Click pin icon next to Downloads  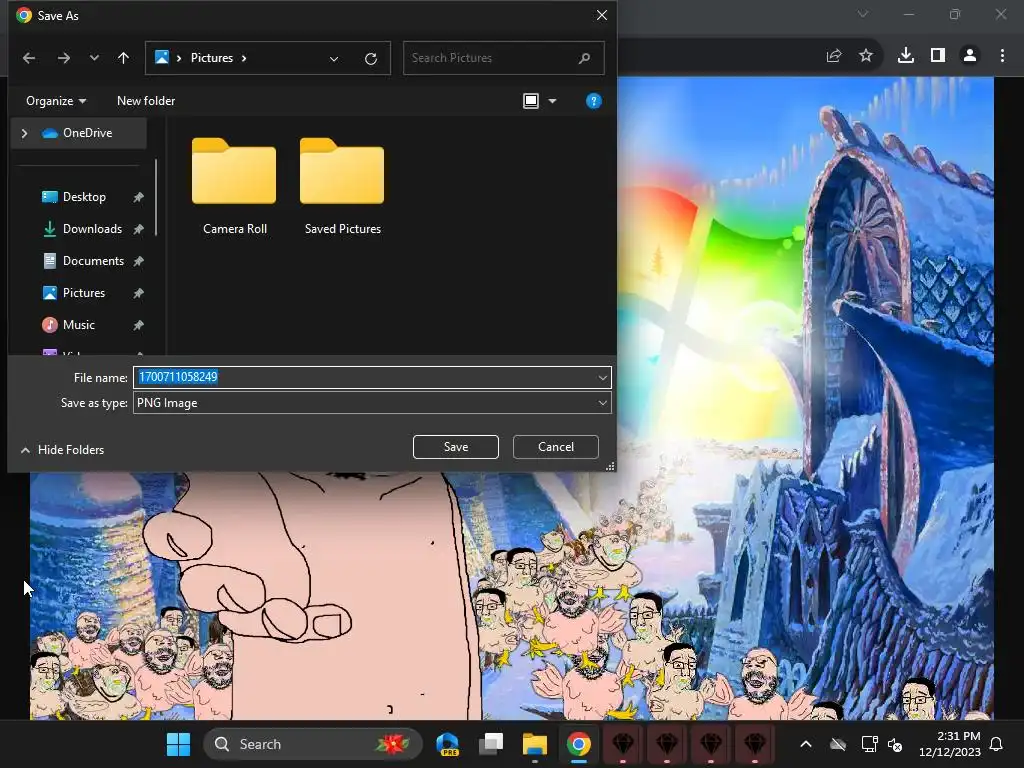(x=138, y=229)
